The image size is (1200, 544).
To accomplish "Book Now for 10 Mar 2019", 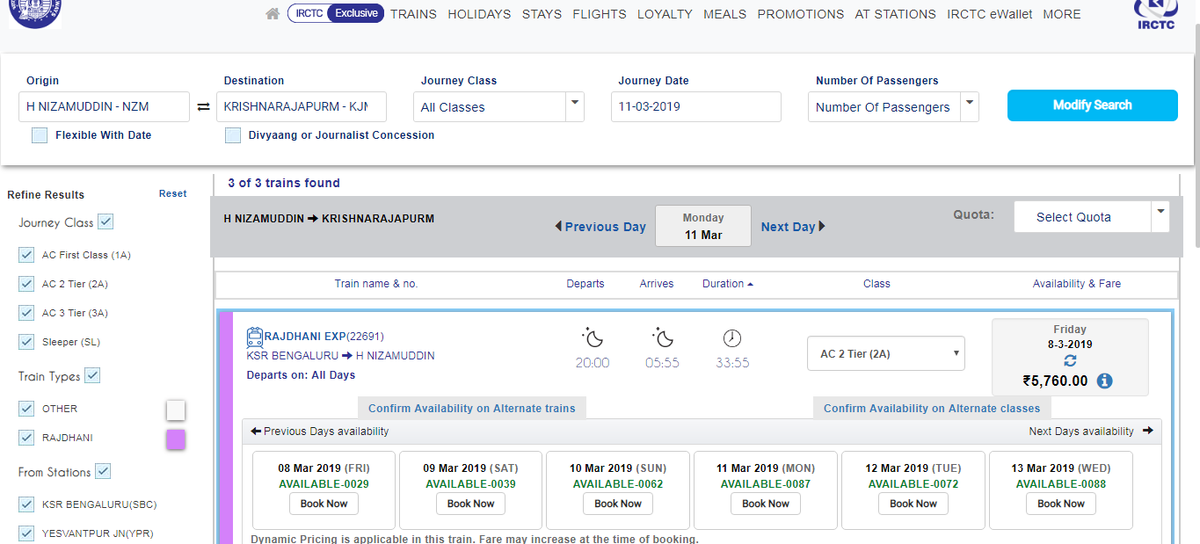I will pyautogui.click(x=618, y=504).
